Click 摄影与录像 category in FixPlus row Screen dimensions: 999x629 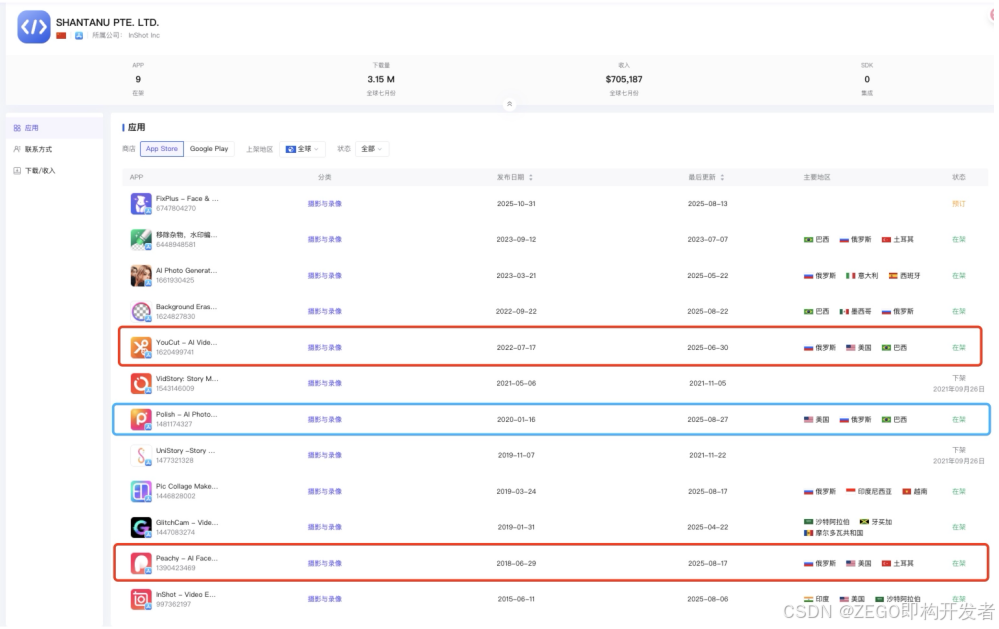point(325,204)
